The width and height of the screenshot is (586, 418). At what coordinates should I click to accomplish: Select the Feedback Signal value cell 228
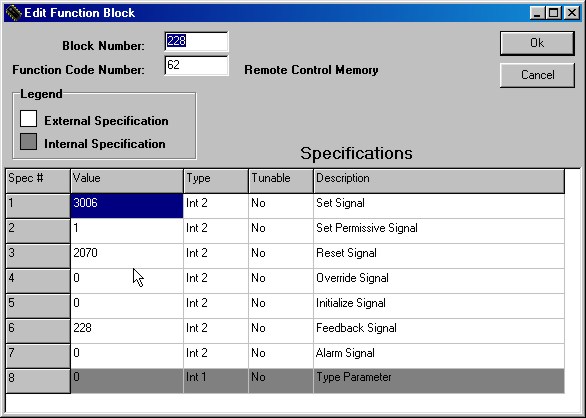click(127, 331)
